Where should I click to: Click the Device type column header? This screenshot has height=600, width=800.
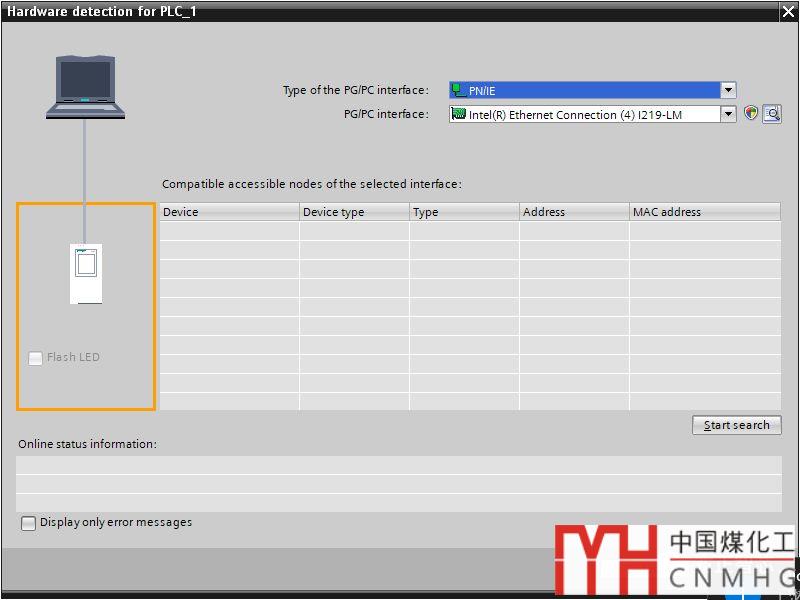point(354,212)
